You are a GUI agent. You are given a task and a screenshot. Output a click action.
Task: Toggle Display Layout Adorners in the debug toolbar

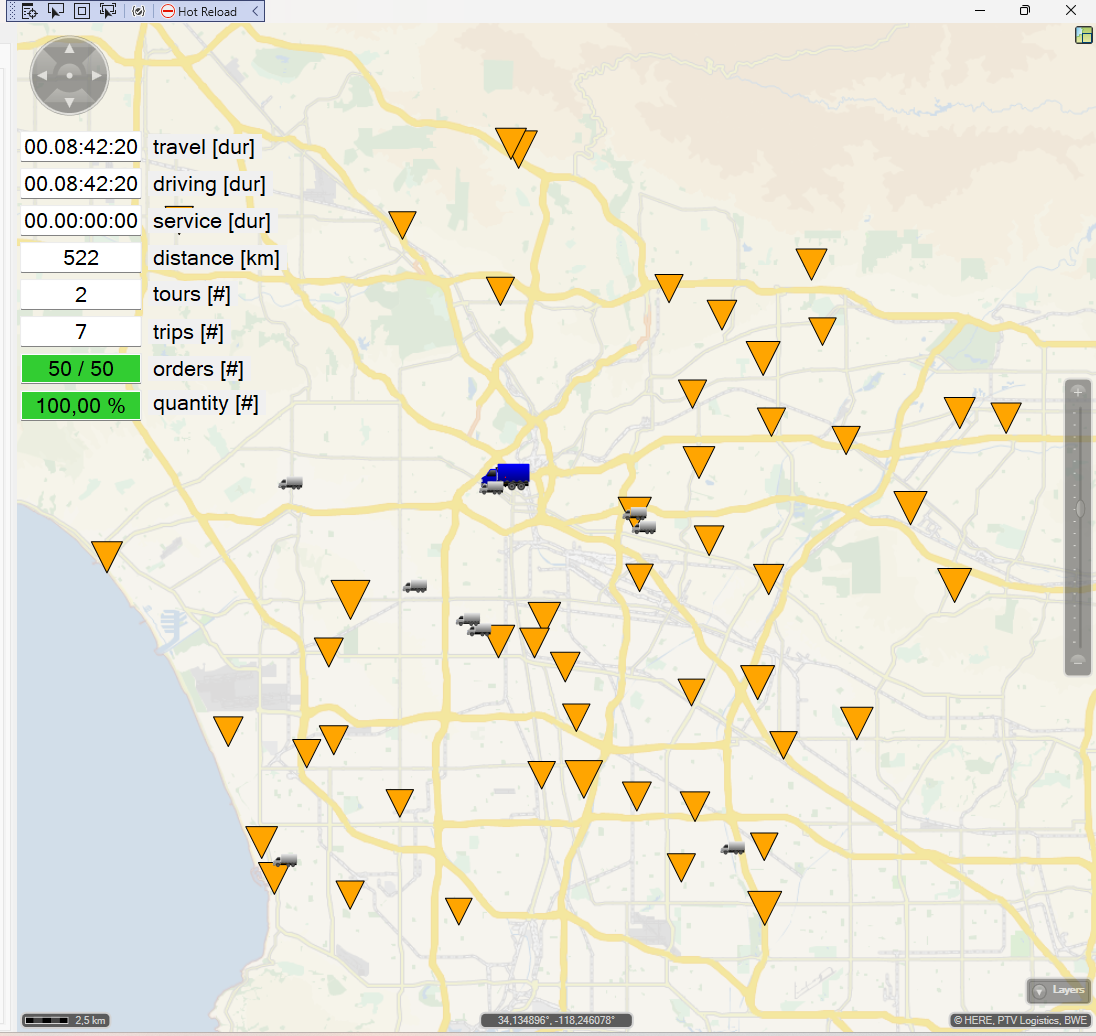[82, 11]
